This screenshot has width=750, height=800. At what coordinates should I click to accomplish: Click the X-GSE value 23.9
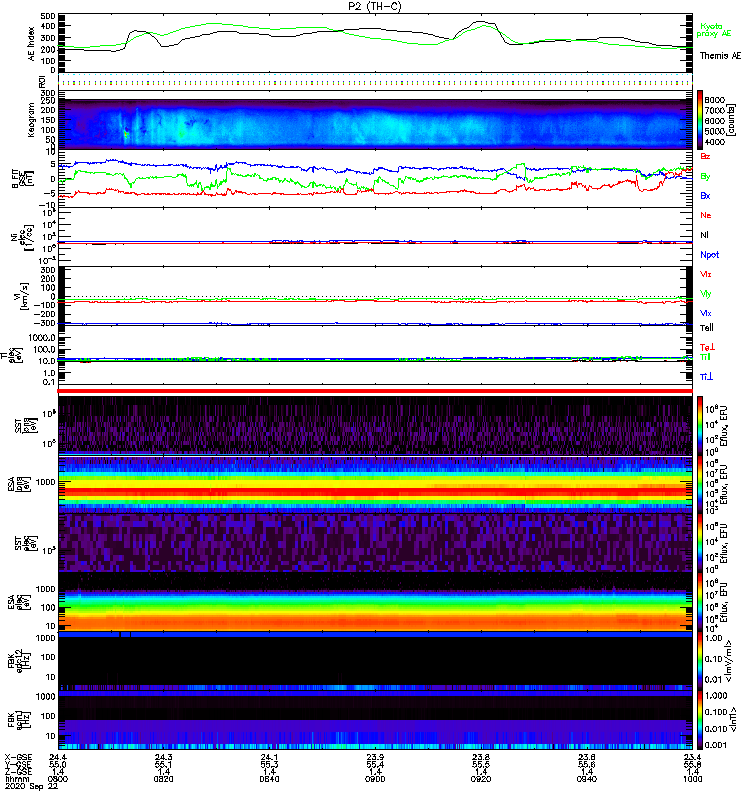[375, 758]
